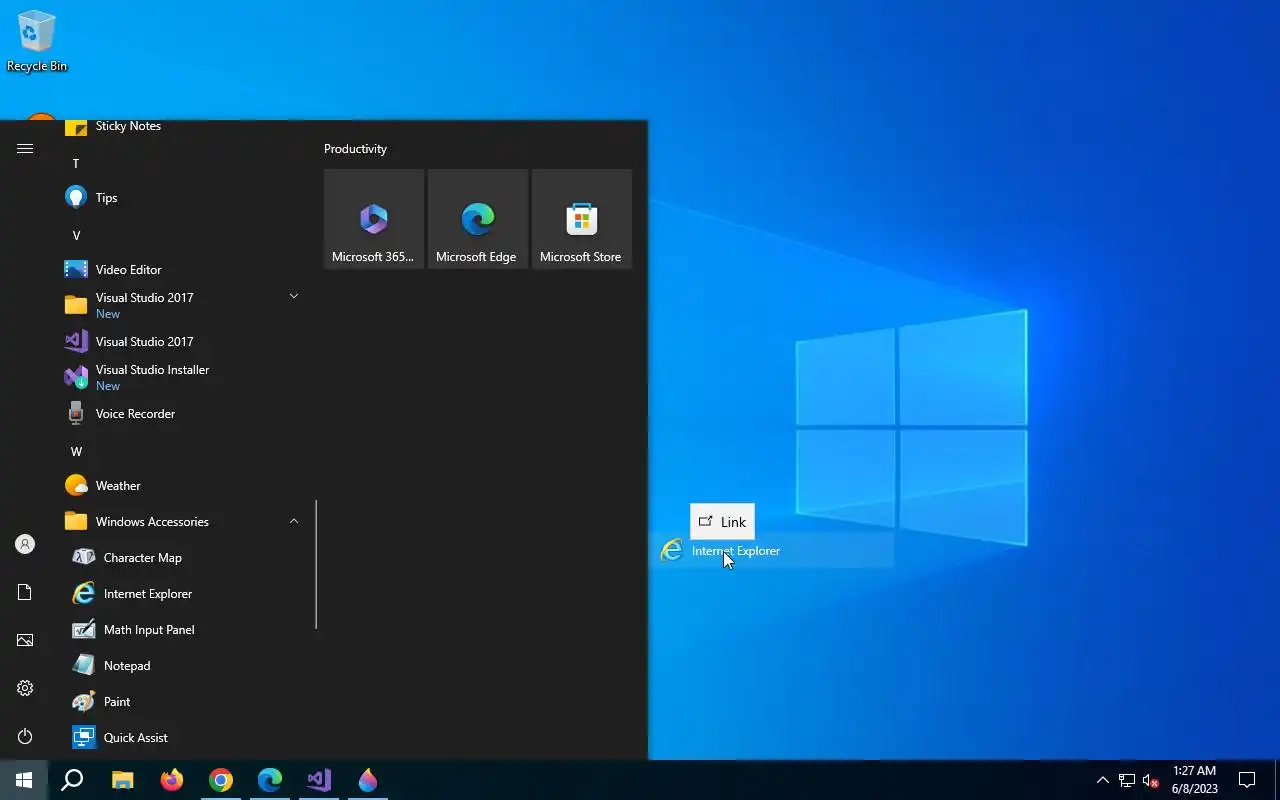Expand the Visual Studio 2017 folder
Image resolution: width=1280 pixels, height=800 pixels.
click(183, 306)
